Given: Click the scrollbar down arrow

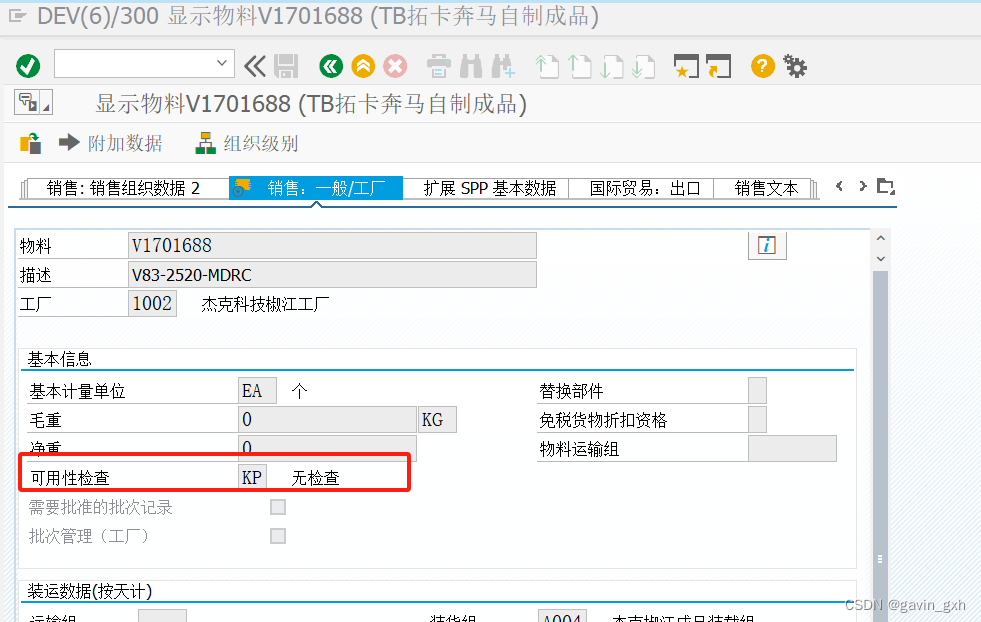Looking at the screenshot, I should coord(881,258).
